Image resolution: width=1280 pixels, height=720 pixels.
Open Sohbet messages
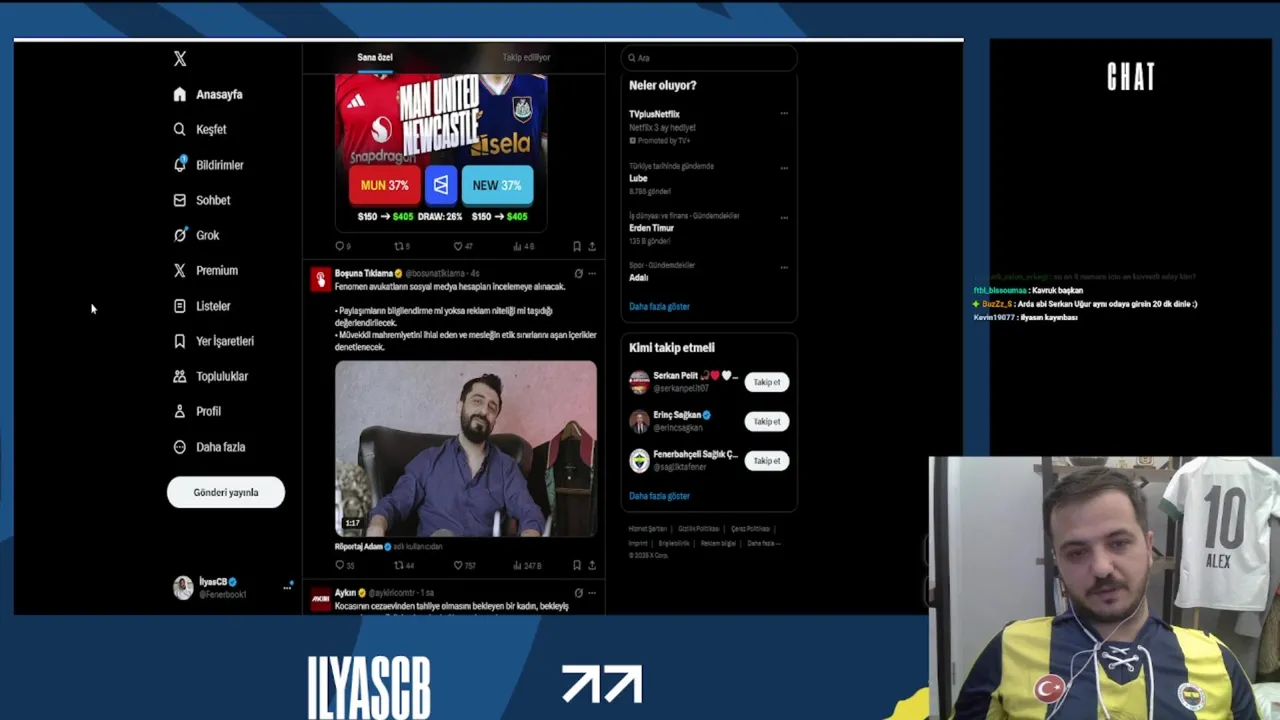click(x=202, y=200)
